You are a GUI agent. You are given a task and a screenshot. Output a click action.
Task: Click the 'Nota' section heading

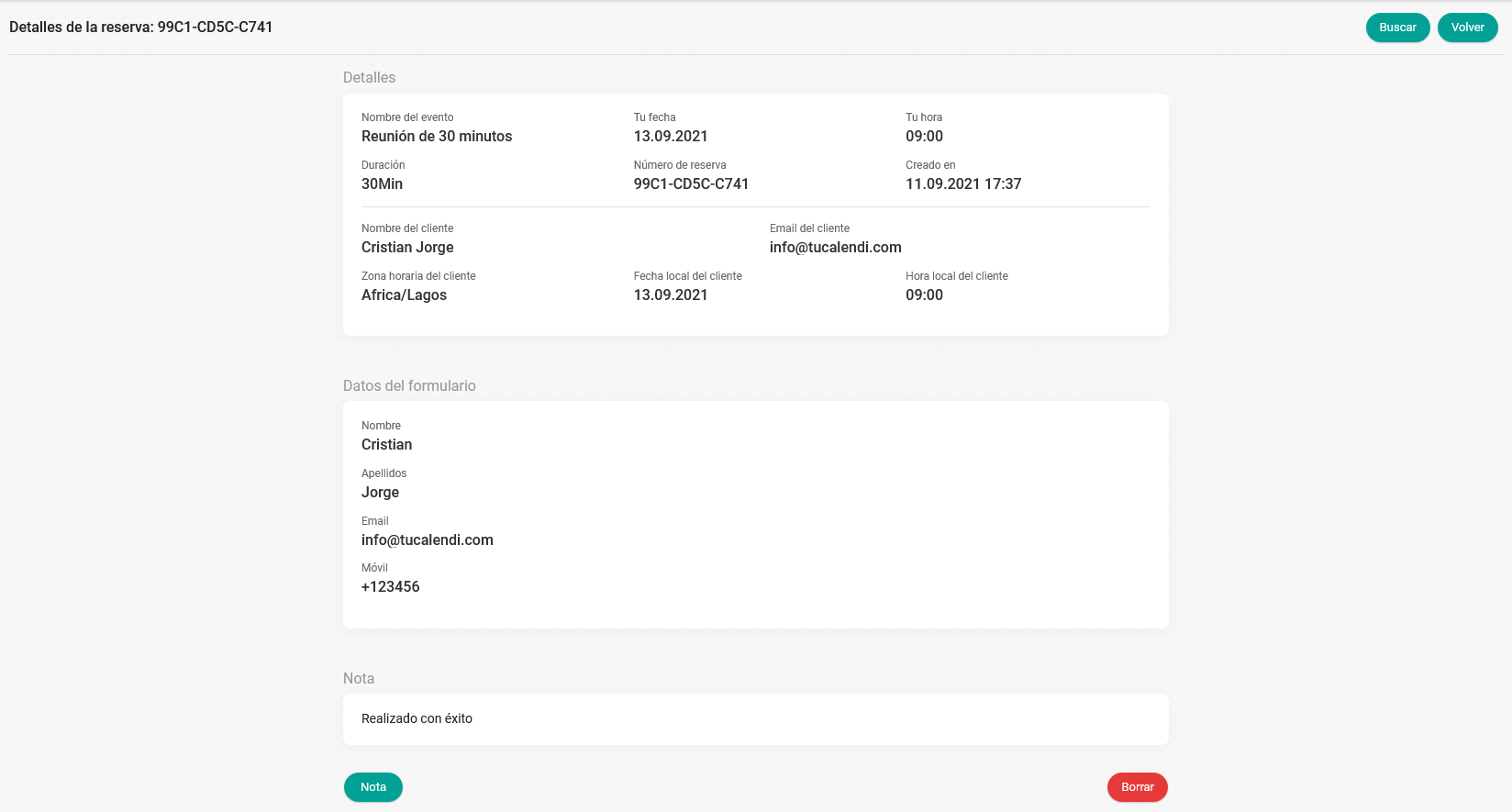359,678
